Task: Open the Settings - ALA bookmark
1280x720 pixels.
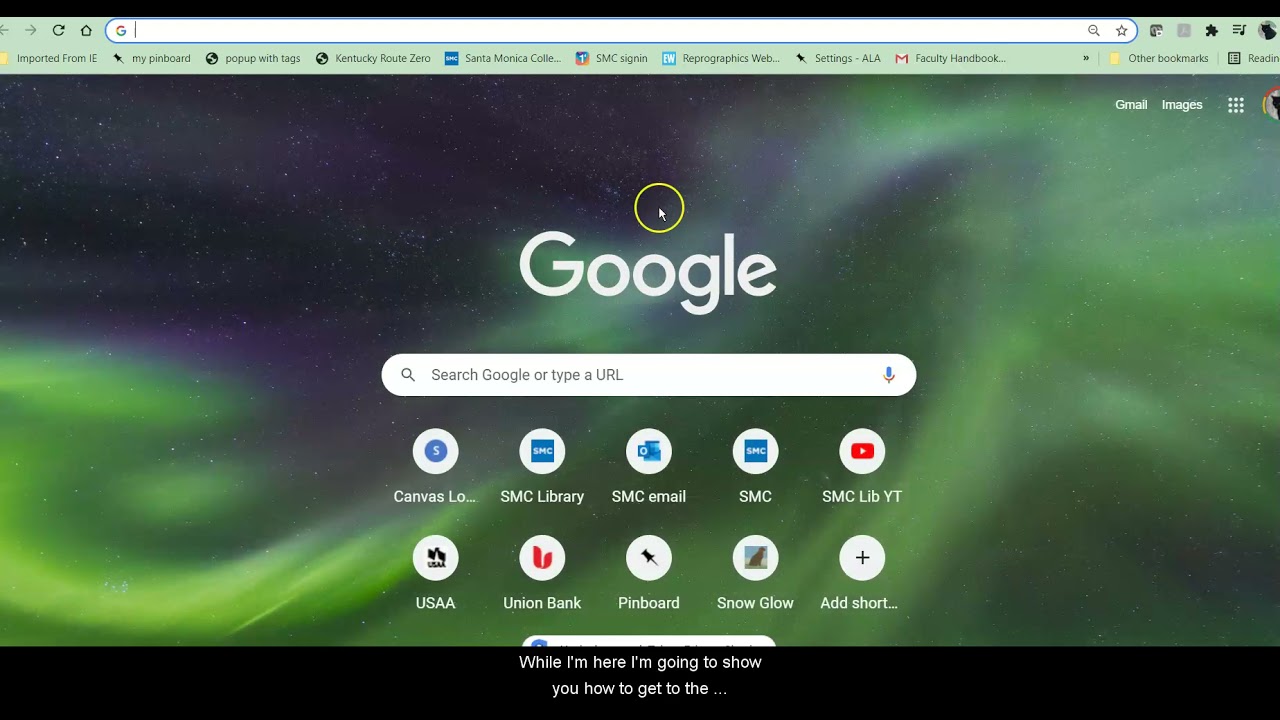Action: pos(838,58)
